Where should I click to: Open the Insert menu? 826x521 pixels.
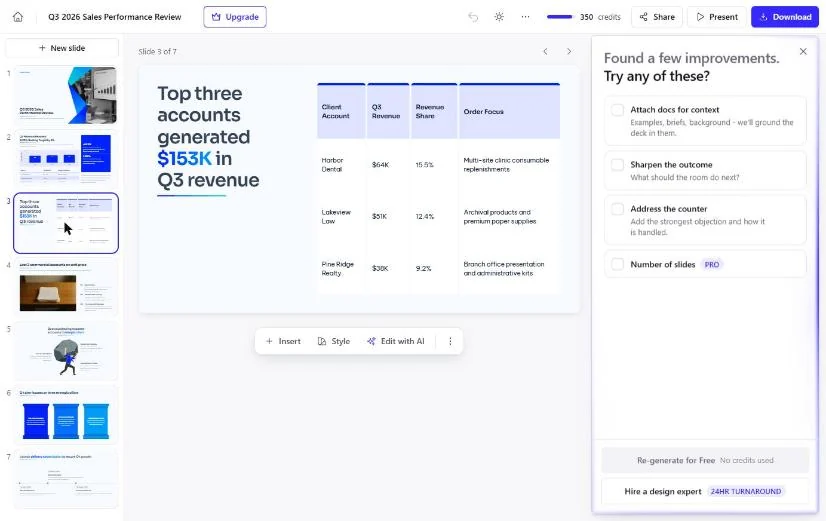283,341
